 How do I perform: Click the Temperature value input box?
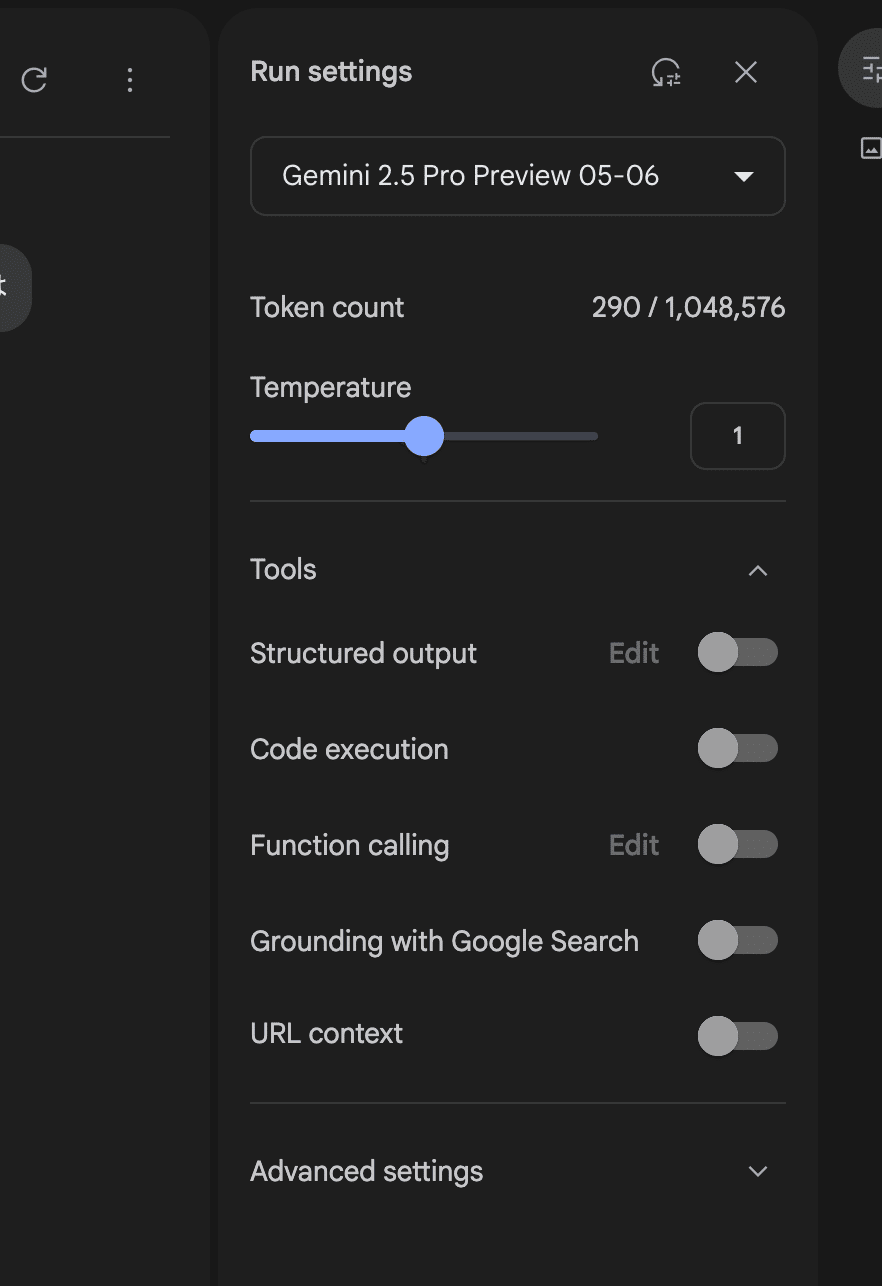[737, 436]
